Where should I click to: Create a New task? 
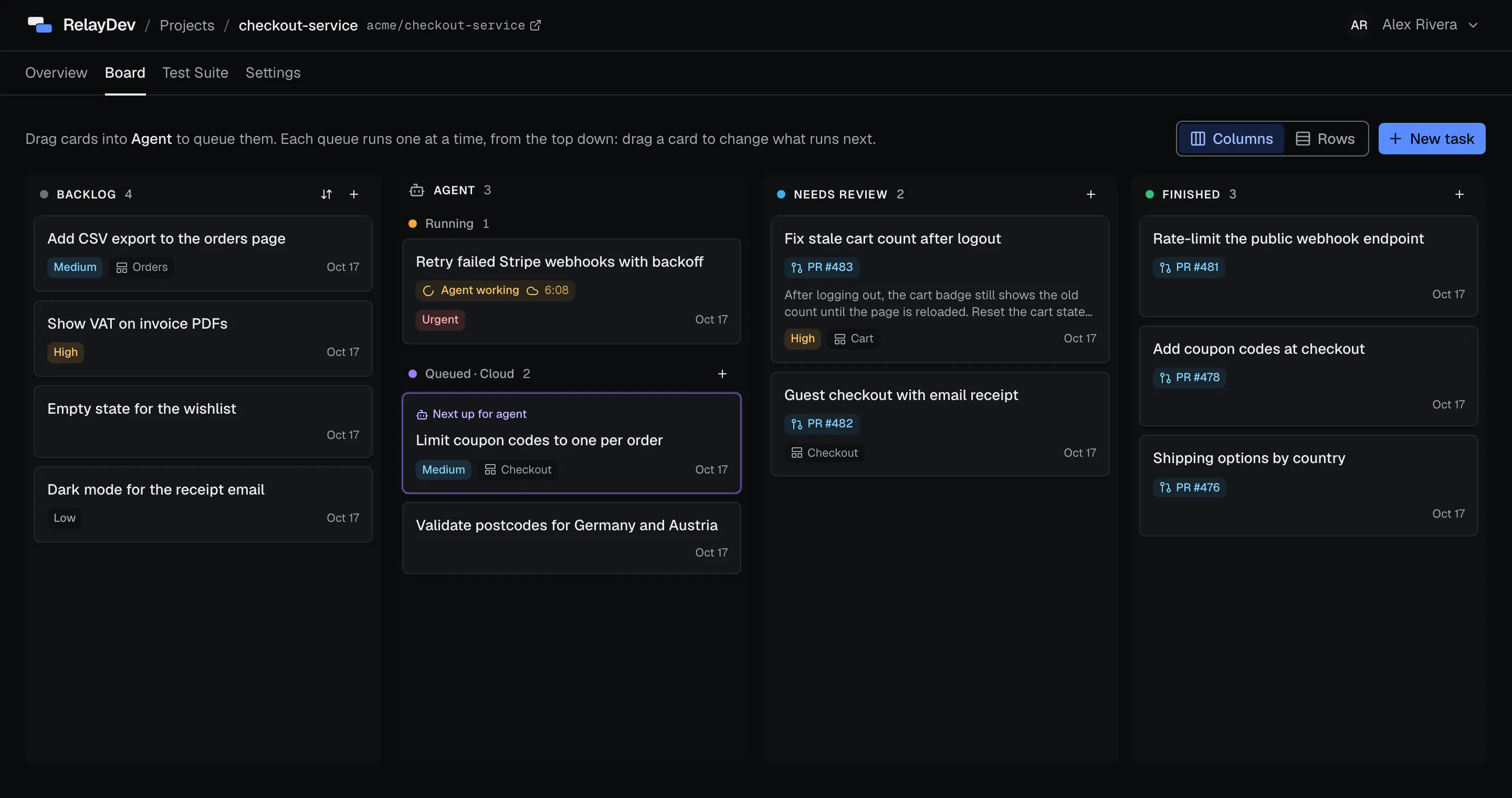coord(1432,139)
